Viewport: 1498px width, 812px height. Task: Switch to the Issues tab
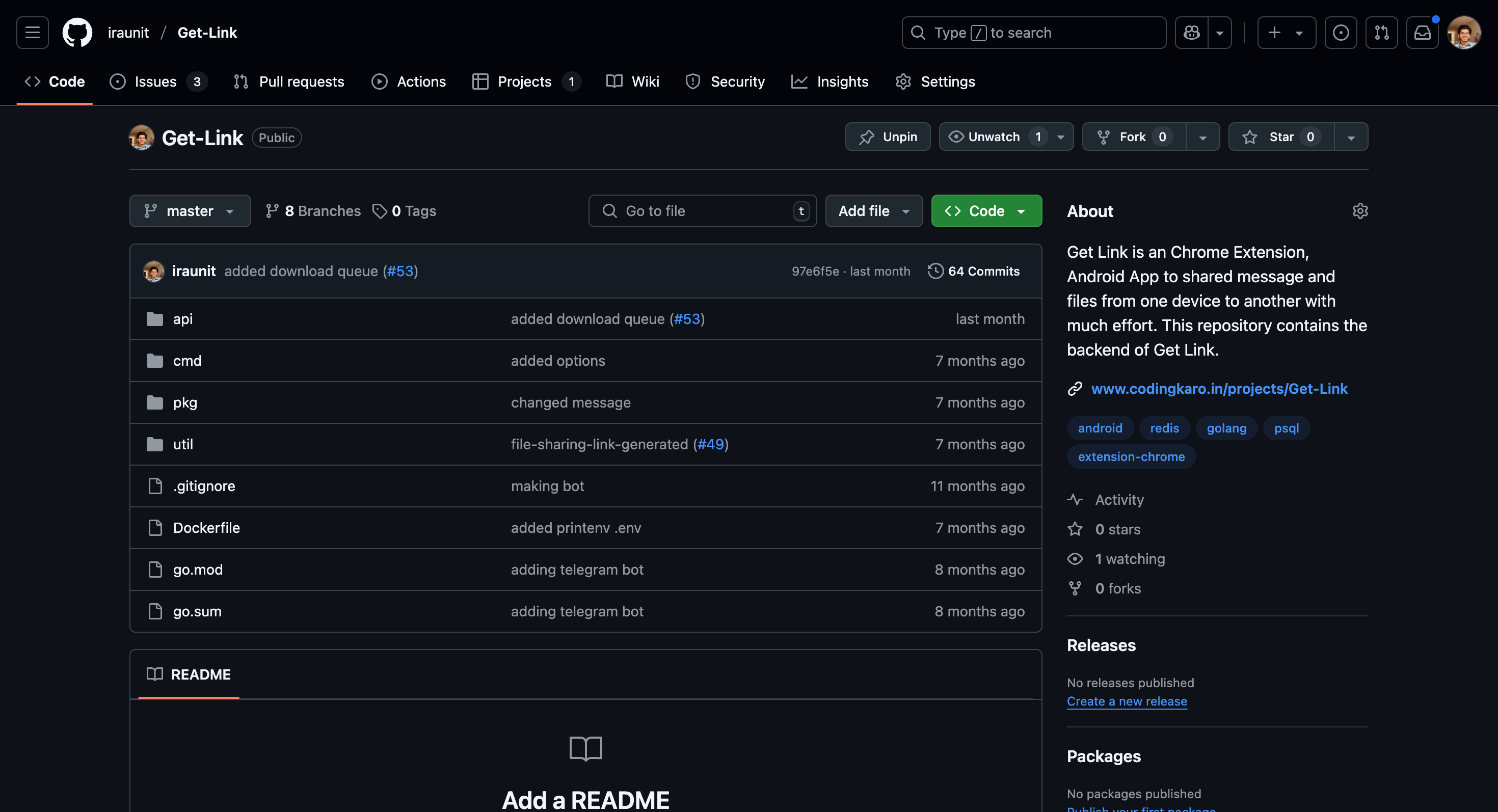pos(155,82)
